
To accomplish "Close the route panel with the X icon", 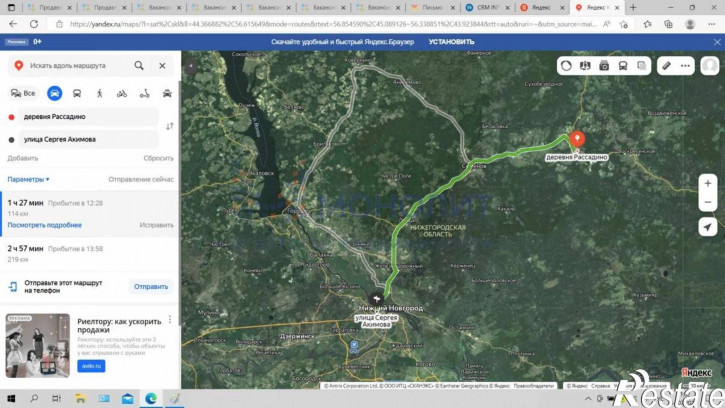I will 162,66.
